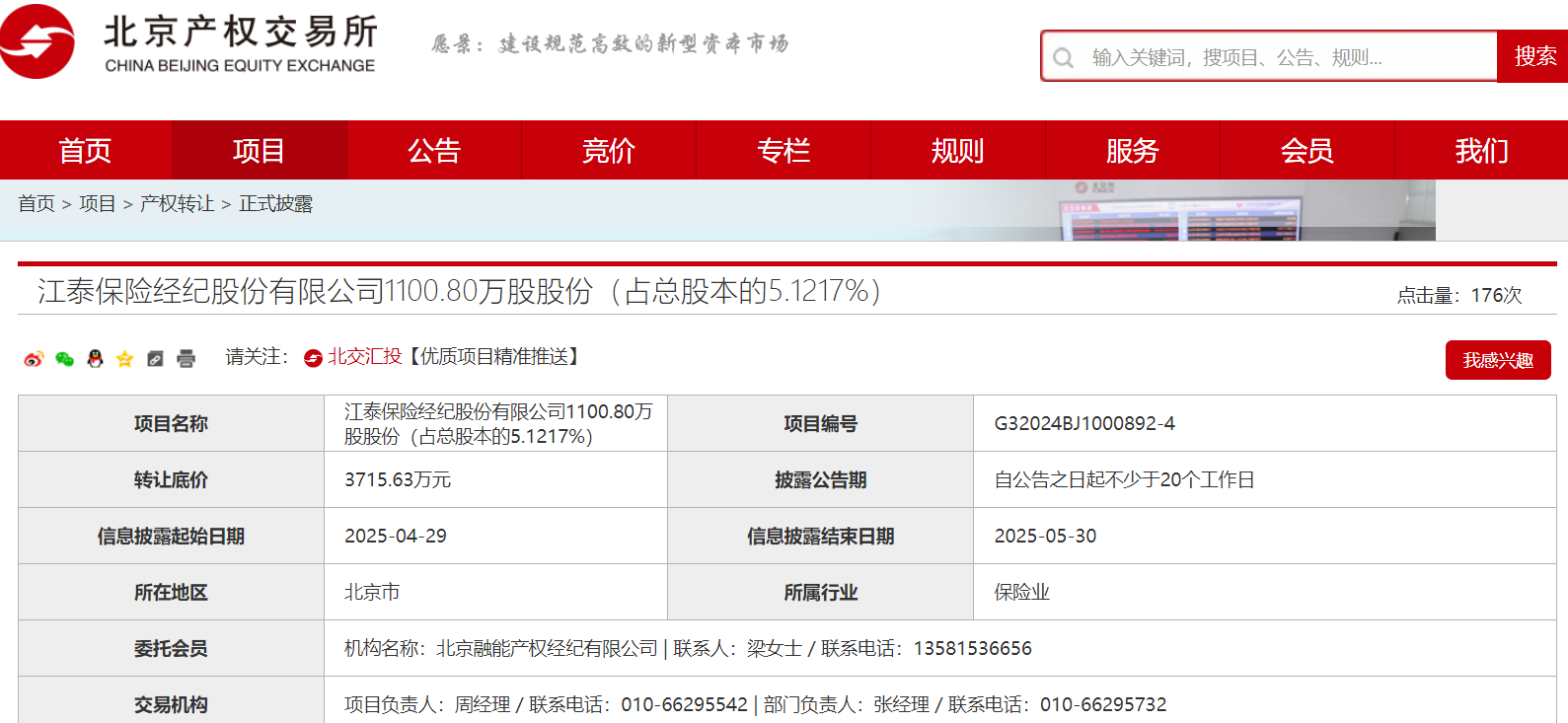The image size is (1568, 723).
Task: Open the 北交汇投 link
Action: (x=365, y=356)
